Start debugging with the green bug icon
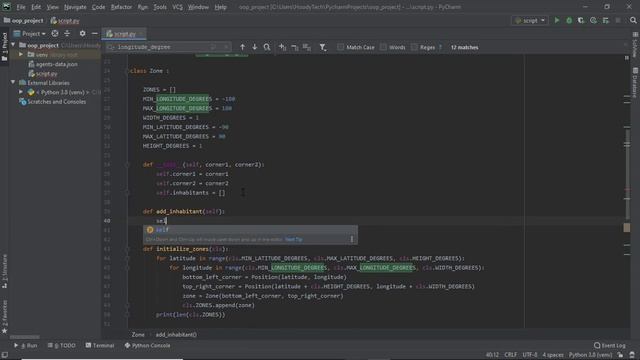This screenshot has height=360, width=640. tap(569, 20)
